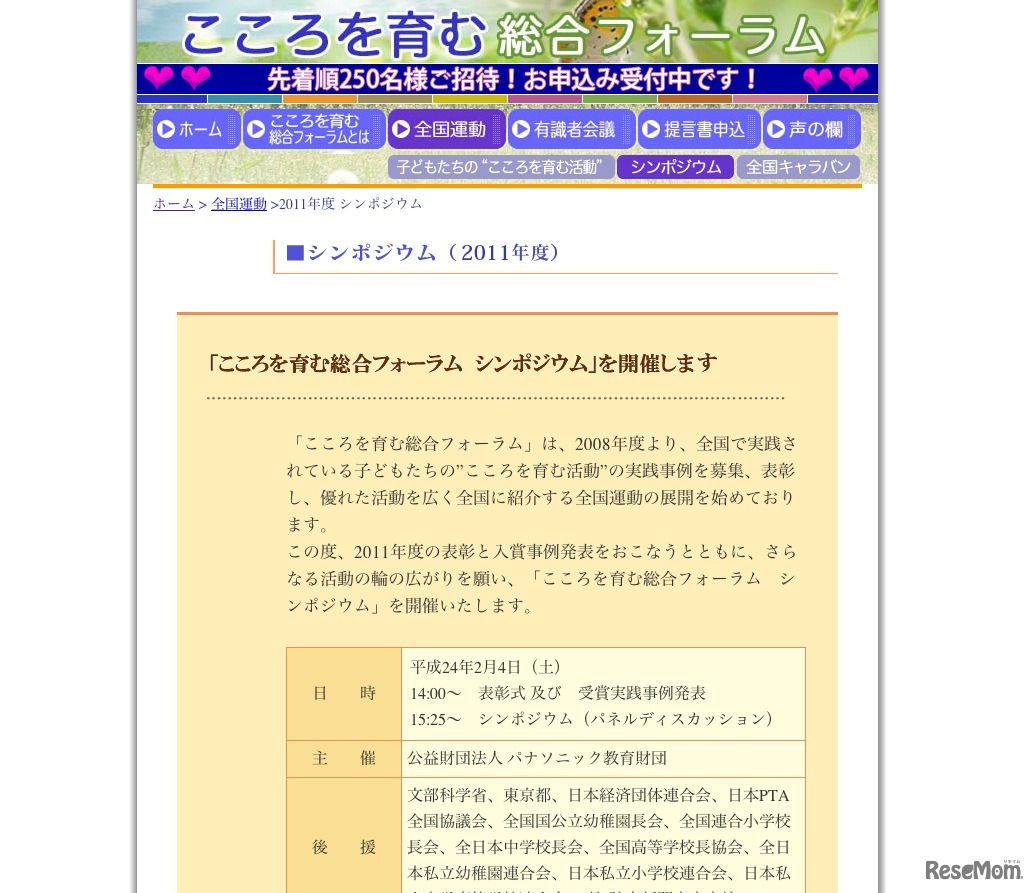Screen dimensions: 1036x893
Task: Click the 文部科学省、東京都 sponsors text
Action: click(x=599, y=839)
